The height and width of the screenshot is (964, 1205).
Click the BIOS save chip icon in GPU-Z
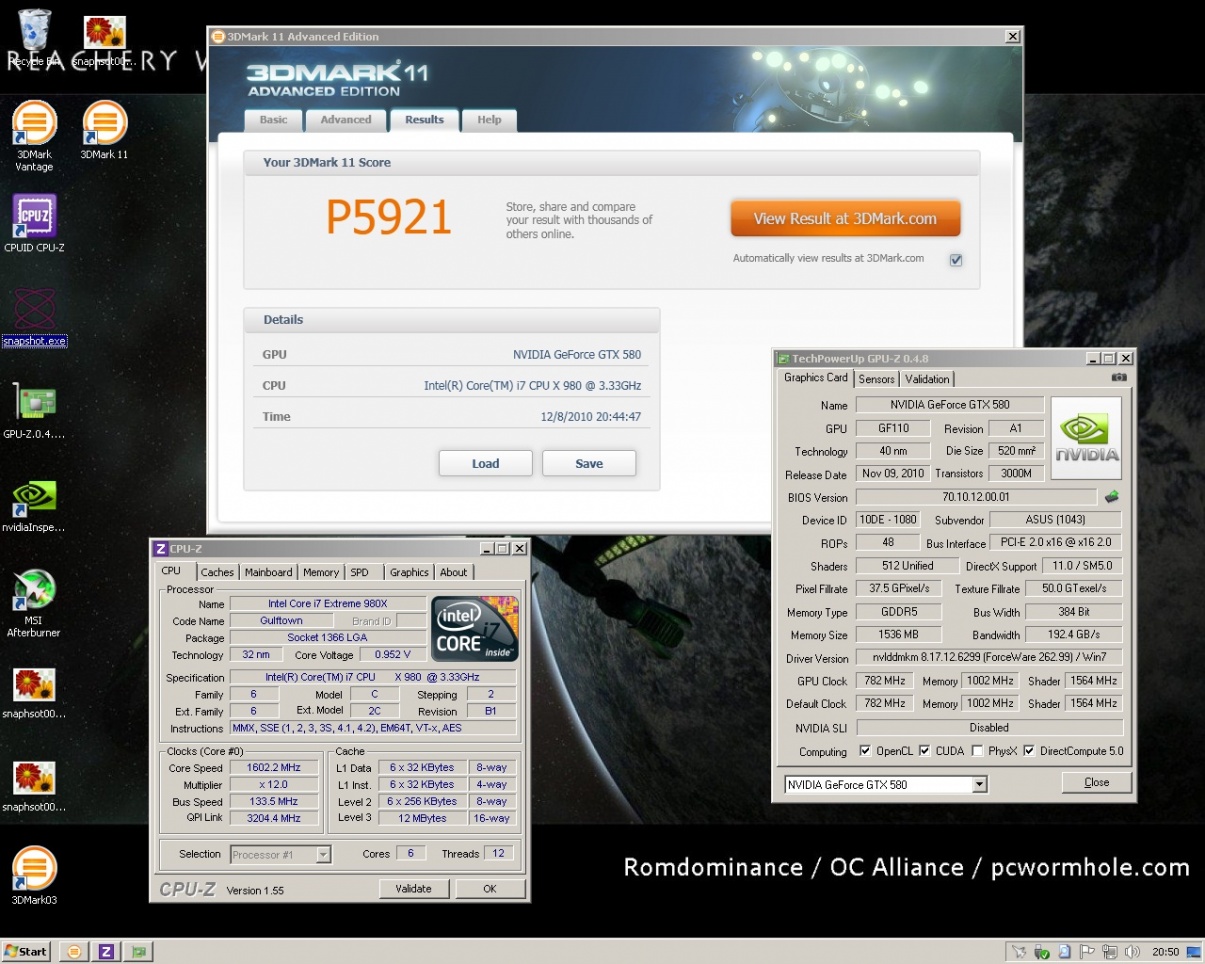(x=1112, y=497)
